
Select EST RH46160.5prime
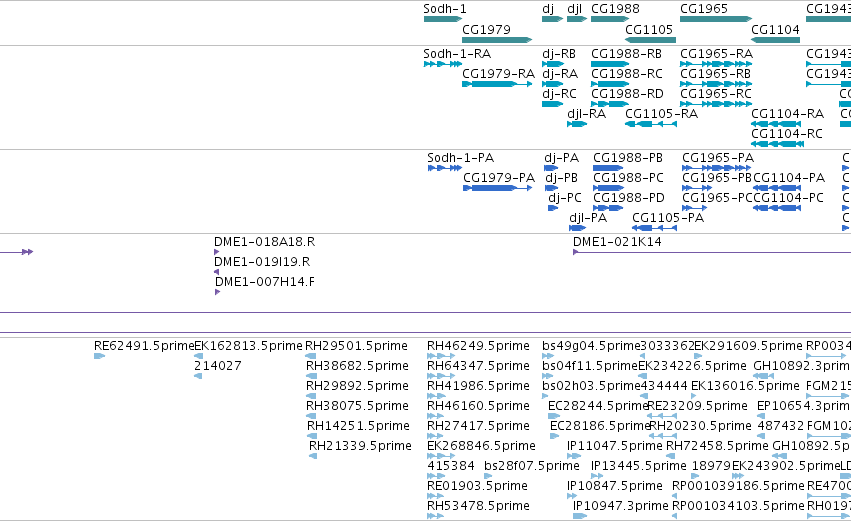tap(436, 417)
